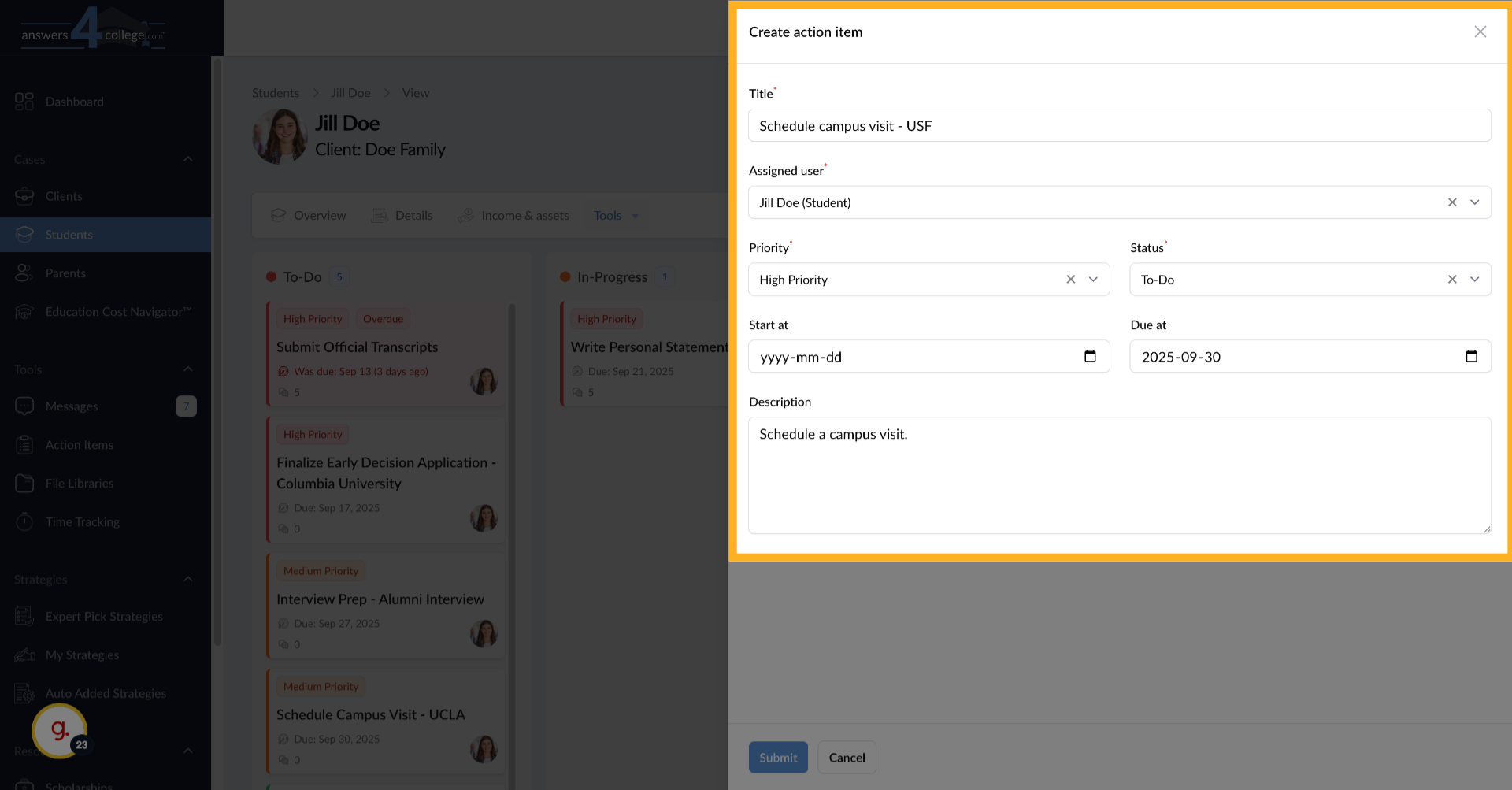Image resolution: width=1512 pixels, height=790 pixels.
Task: Open the Overview tab
Action: pos(309,215)
